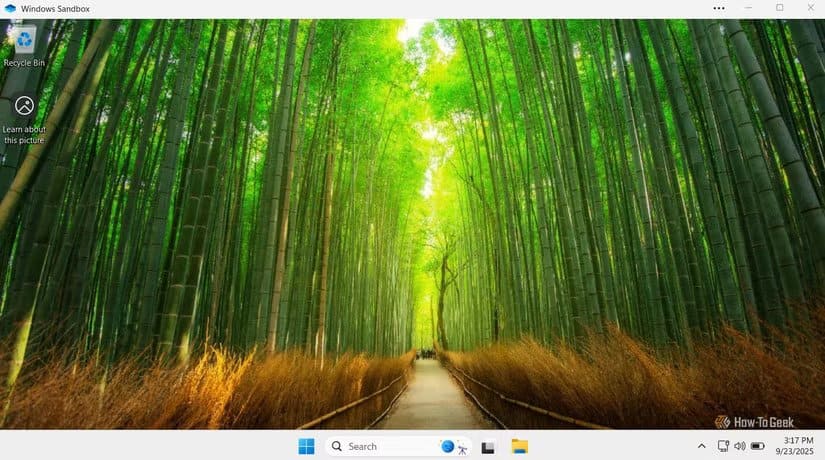Launch File Explorer from the taskbar
Viewport: 825px width, 460px height.
click(519, 446)
